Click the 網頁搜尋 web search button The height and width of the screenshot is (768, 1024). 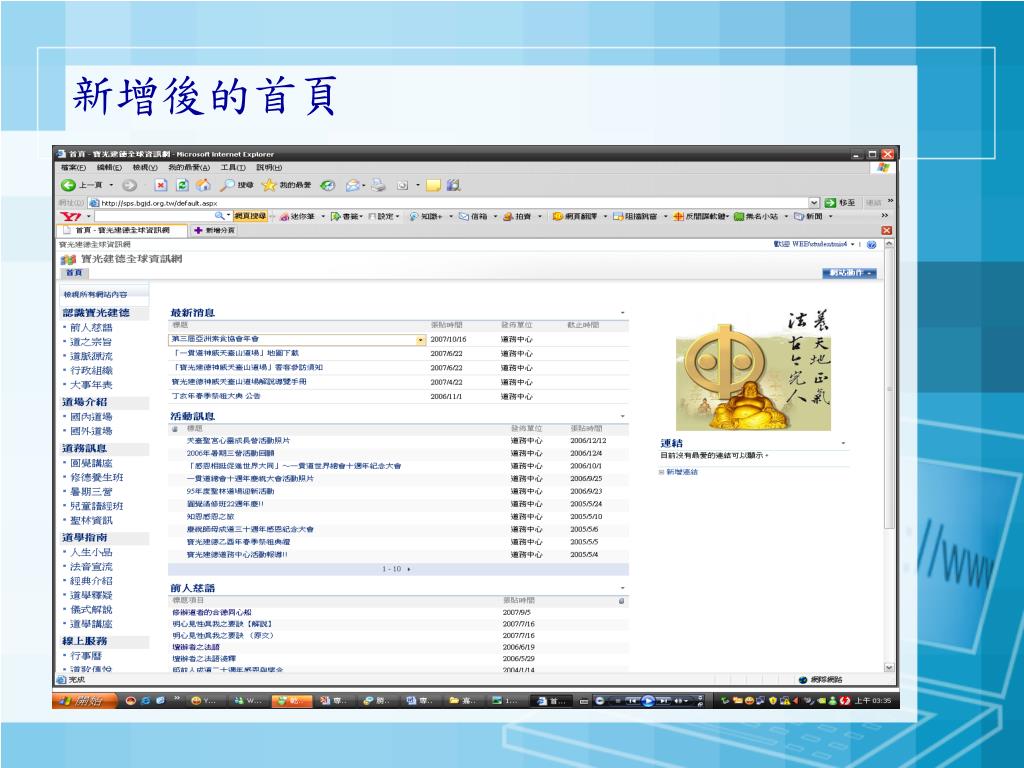[x=251, y=216]
